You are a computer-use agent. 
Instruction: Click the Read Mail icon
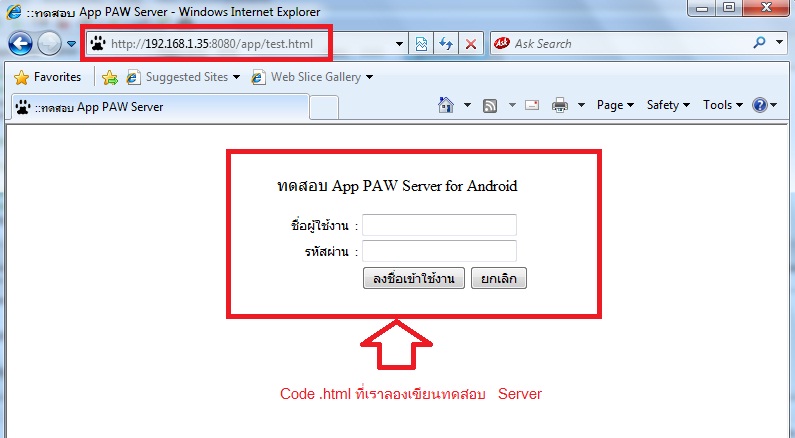click(x=532, y=105)
